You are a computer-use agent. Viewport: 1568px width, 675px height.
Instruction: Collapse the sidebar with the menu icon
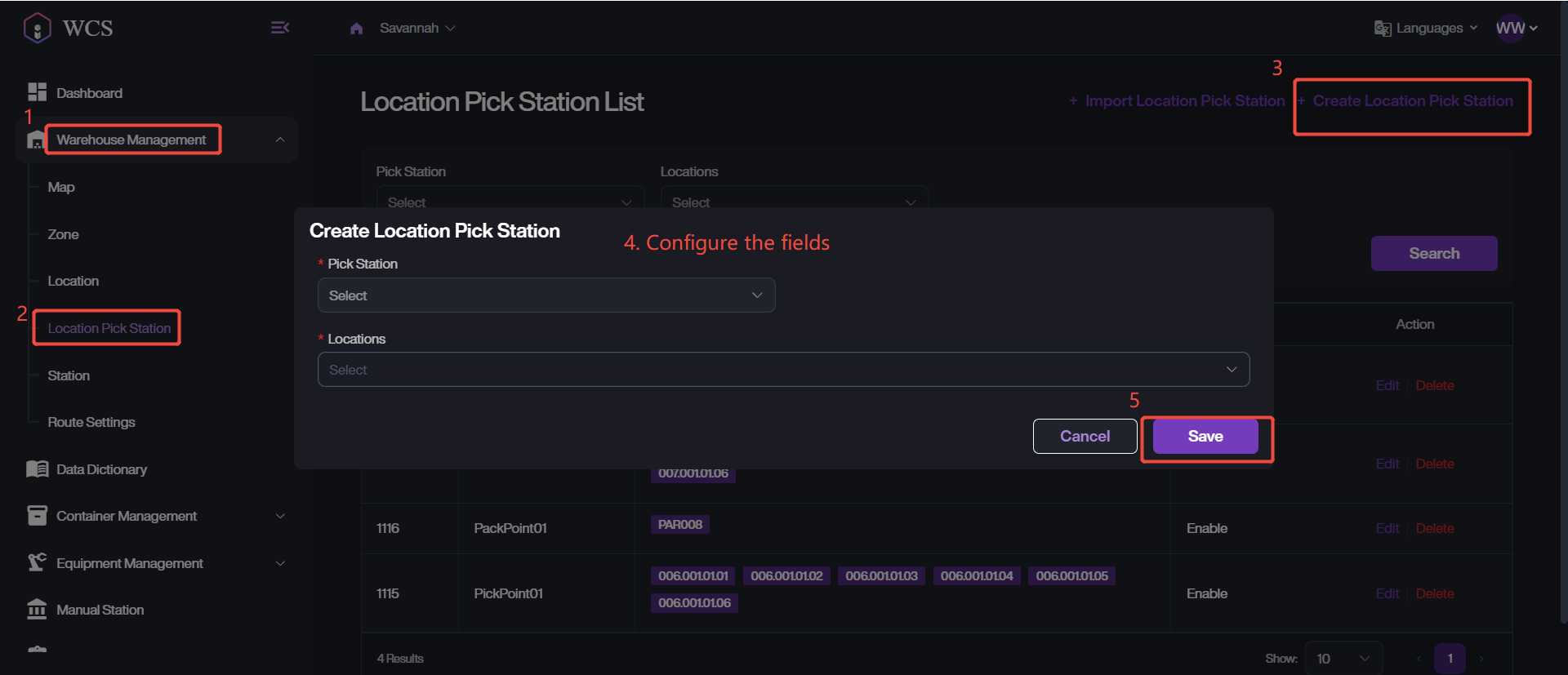(279, 28)
